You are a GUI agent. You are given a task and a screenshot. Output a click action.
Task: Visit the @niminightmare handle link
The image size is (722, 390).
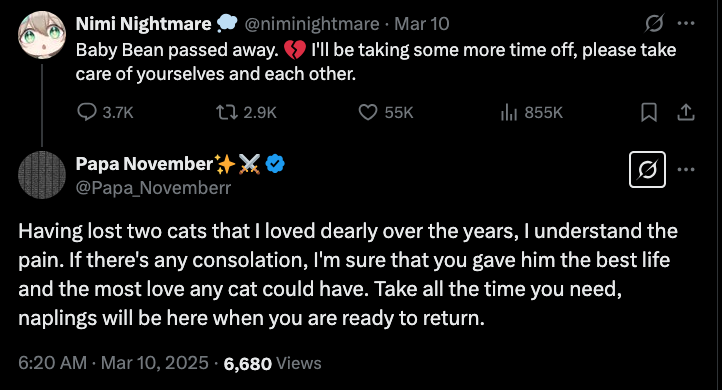[x=312, y=23]
